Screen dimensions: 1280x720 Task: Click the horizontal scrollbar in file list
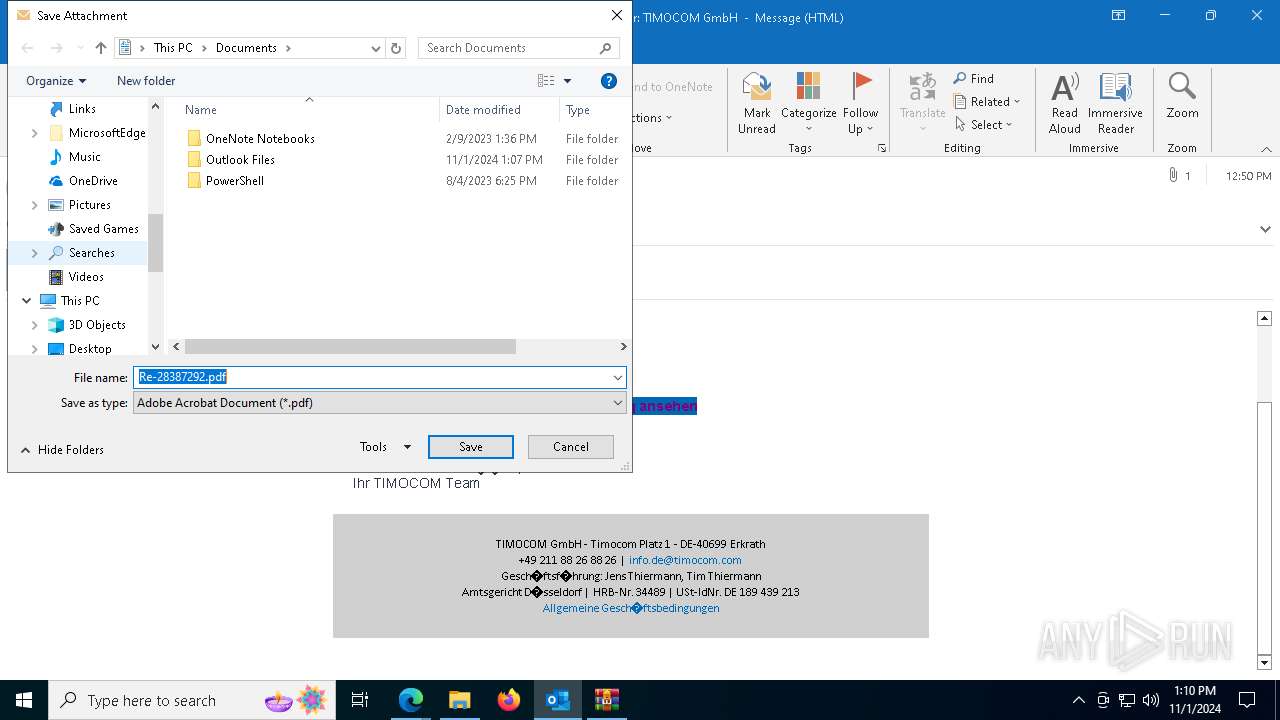(350, 346)
